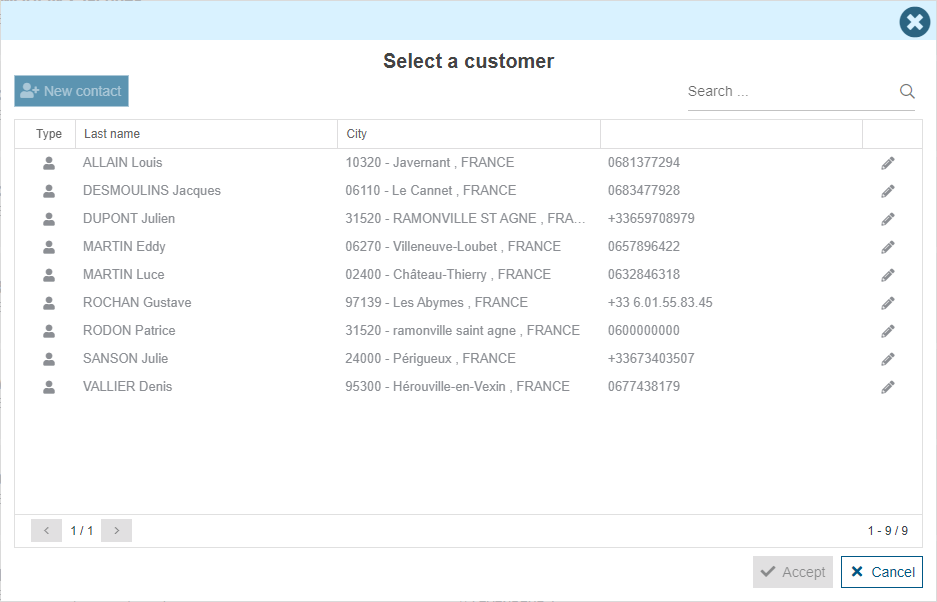This screenshot has width=937, height=602.
Task: Click the Accept button
Action: pos(793,572)
